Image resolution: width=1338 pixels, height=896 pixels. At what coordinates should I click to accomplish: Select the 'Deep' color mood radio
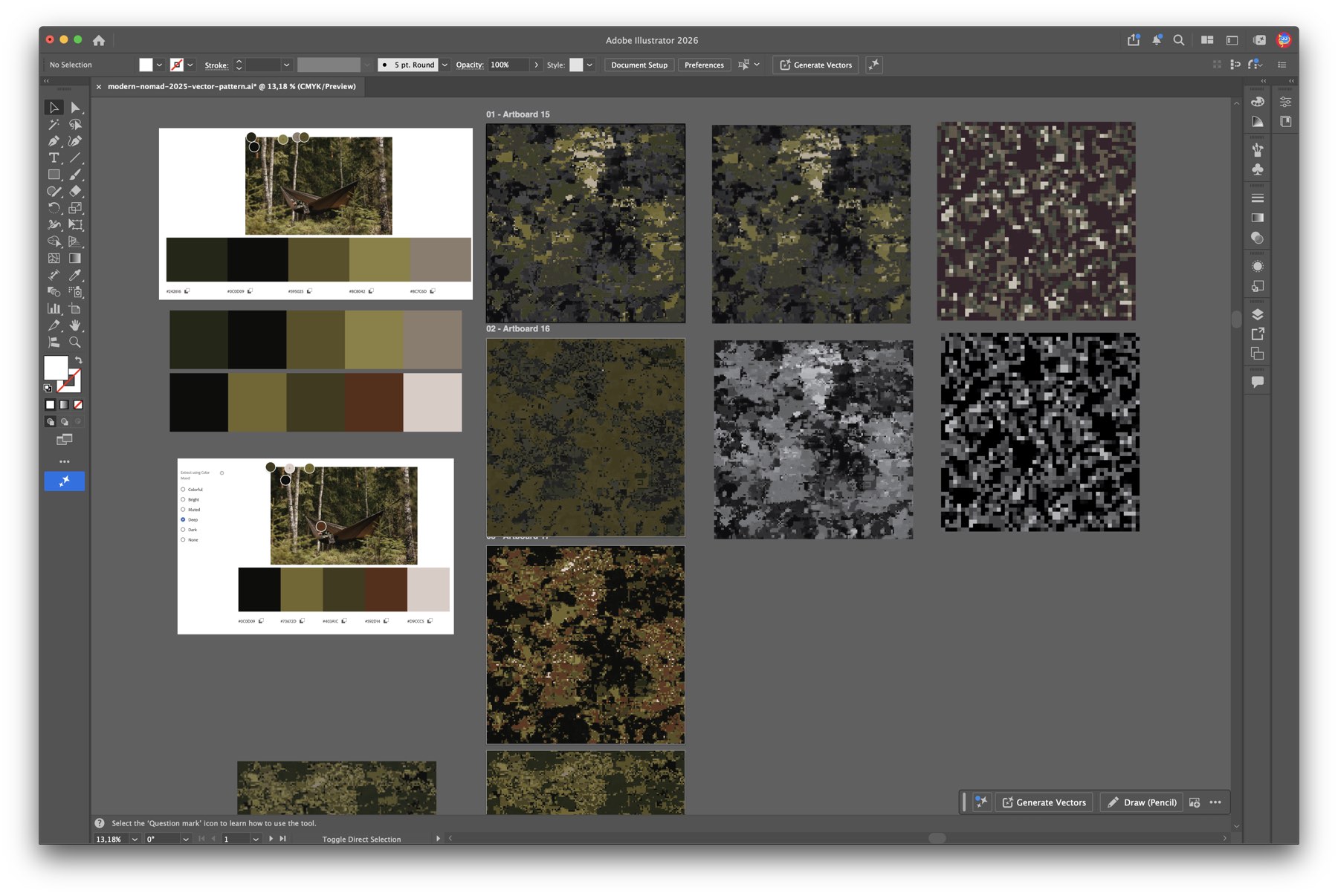point(183,519)
